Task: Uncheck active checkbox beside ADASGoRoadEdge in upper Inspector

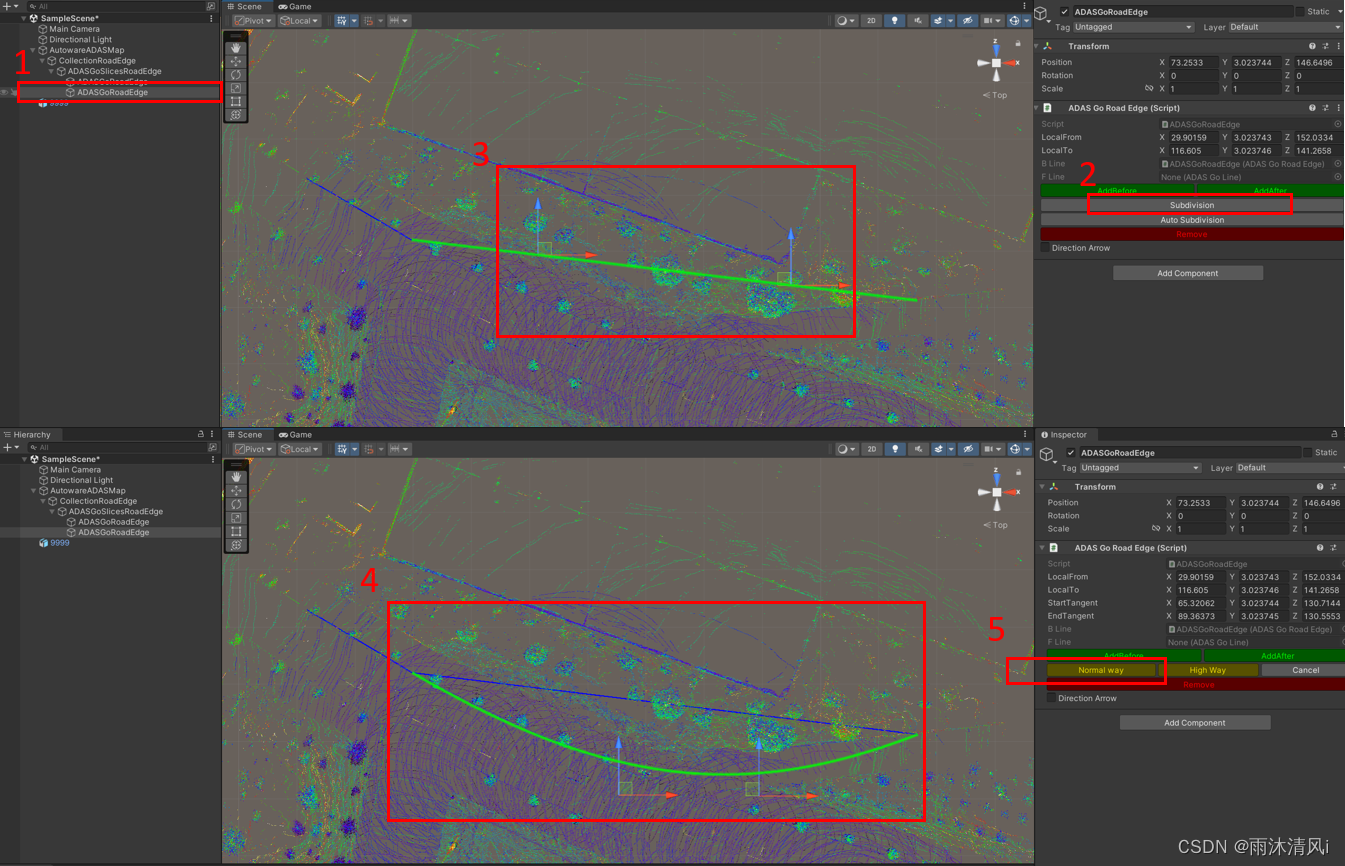Action: click(x=1064, y=12)
